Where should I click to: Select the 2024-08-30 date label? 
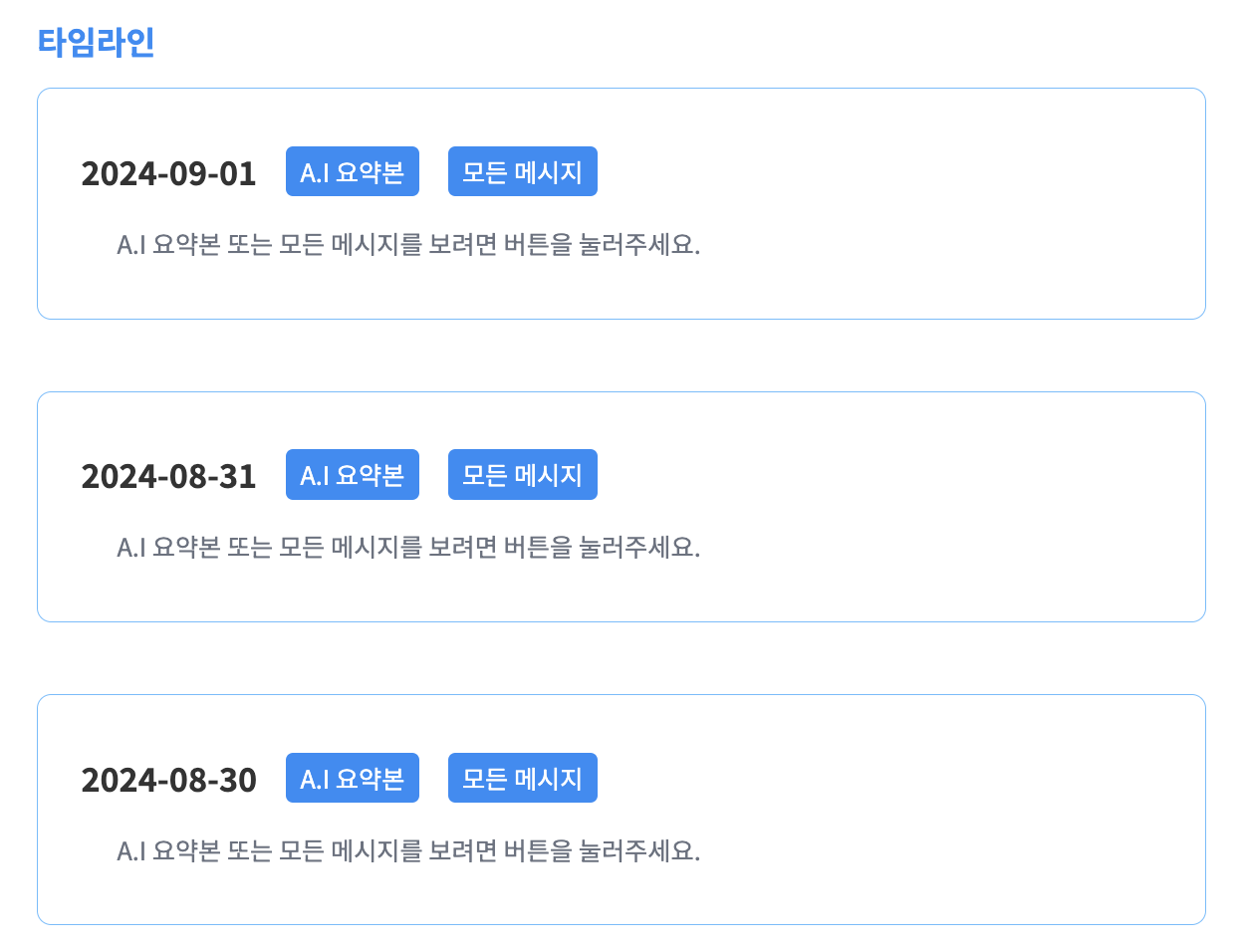168,780
